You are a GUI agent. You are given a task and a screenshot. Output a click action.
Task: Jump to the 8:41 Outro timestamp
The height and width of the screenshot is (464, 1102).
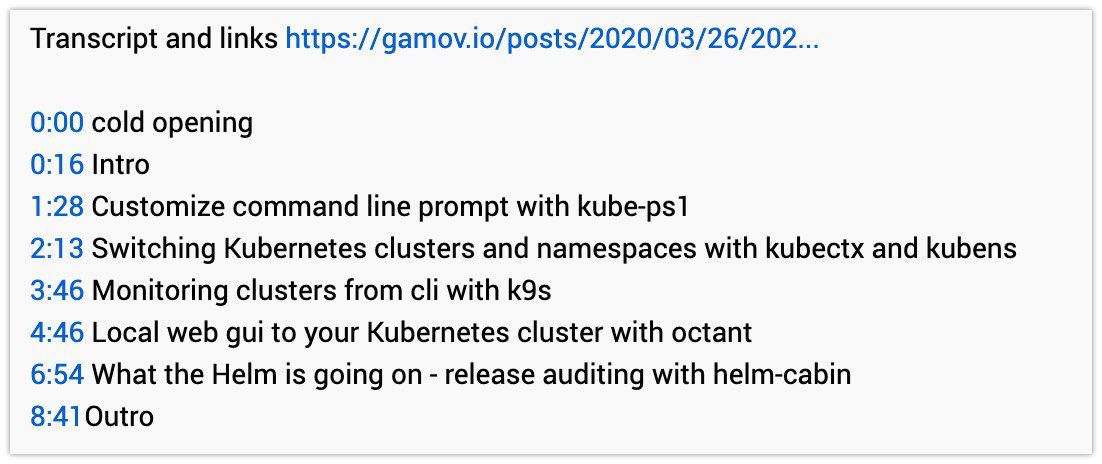pos(56,416)
